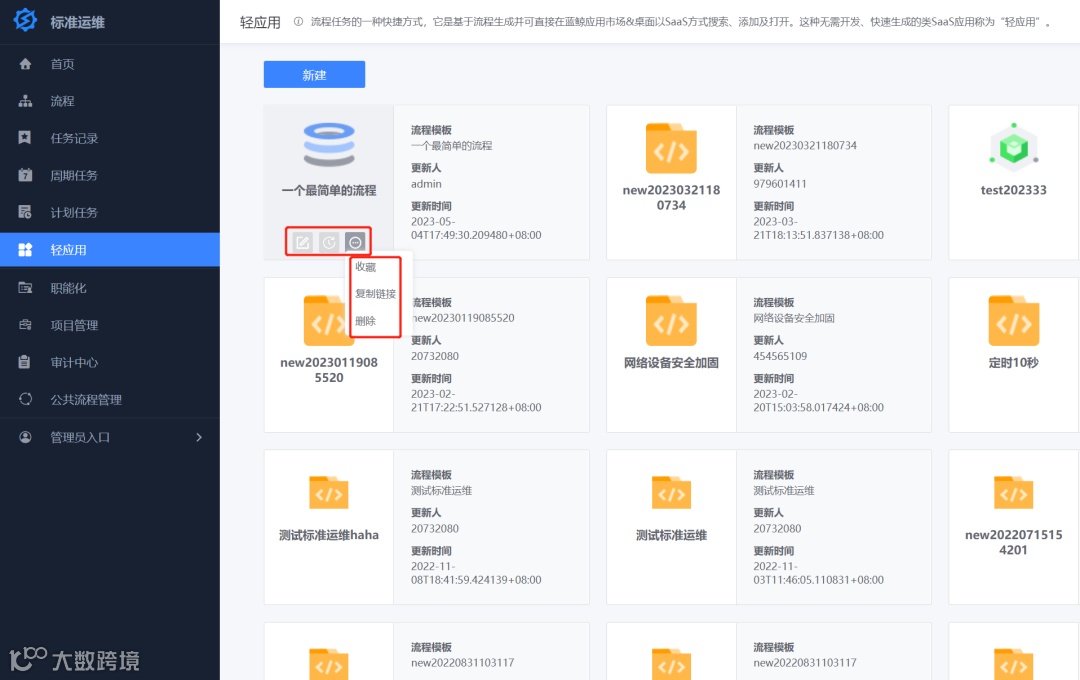Click the info icon beside 轻应用 title
The height and width of the screenshot is (680, 1080).
(x=298, y=21)
